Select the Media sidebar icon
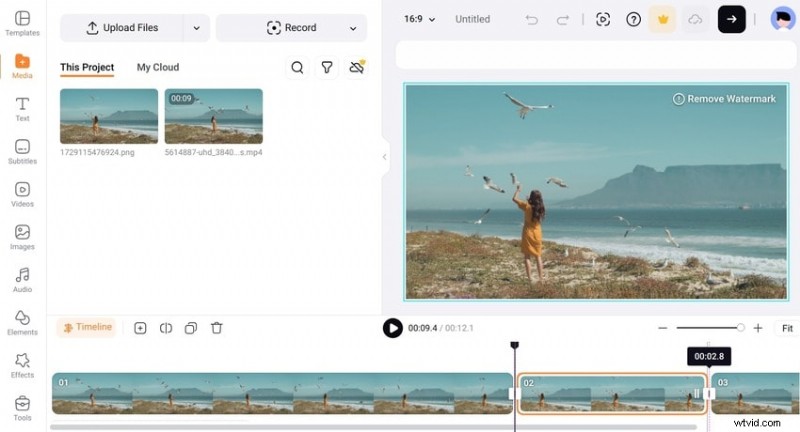 point(22,66)
